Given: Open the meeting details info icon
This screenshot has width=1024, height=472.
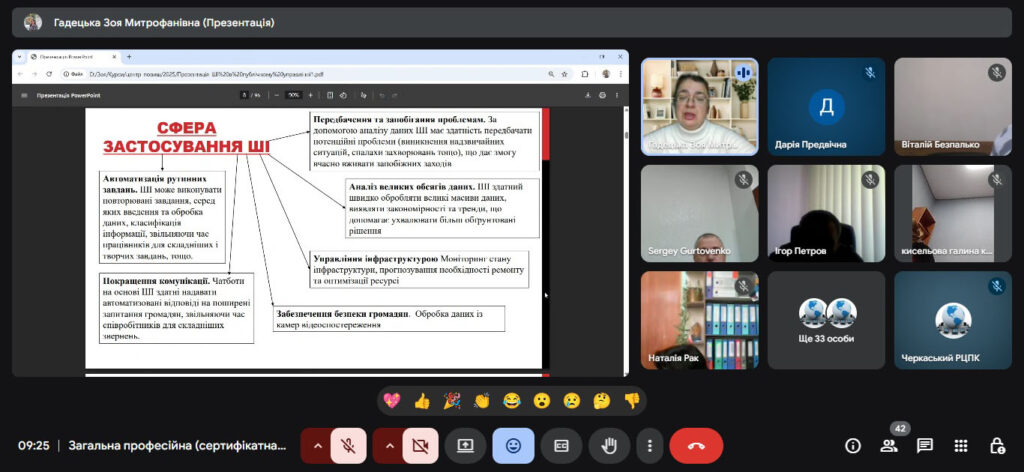Looking at the screenshot, I should coord(853,446).
